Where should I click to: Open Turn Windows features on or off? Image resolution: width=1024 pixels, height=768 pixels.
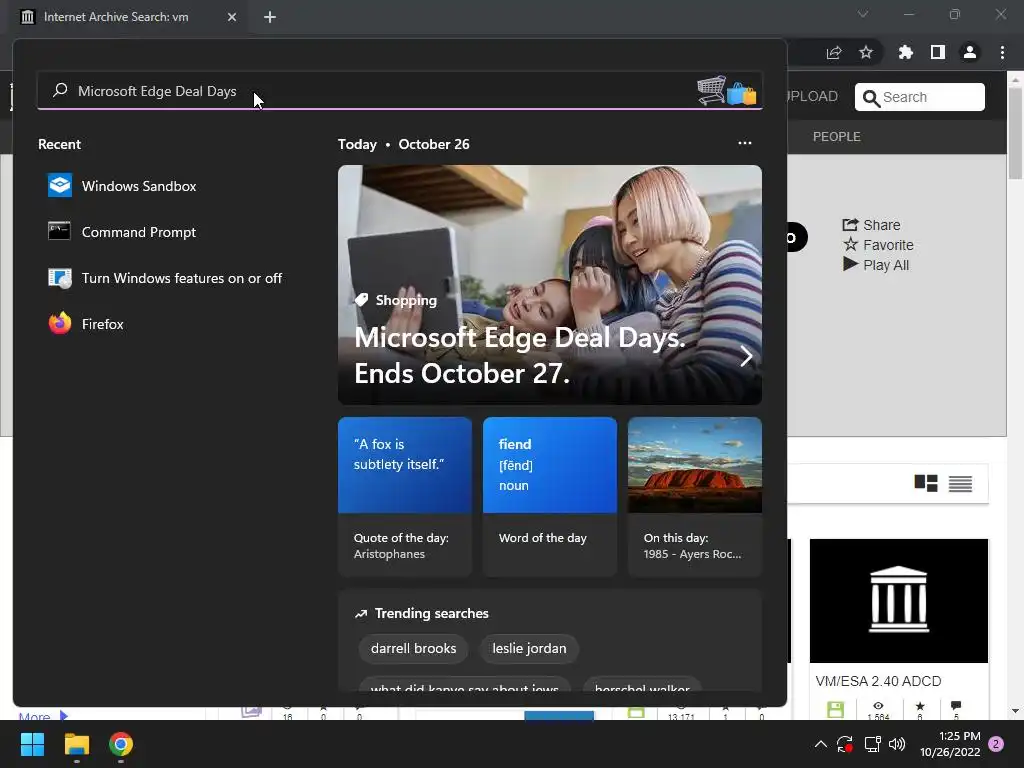[x=165, y=278]
